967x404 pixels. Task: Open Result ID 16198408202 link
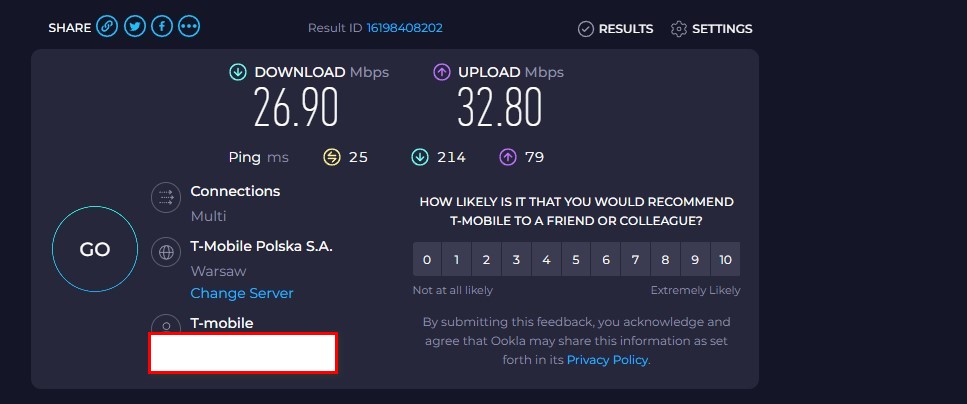tap(405, 28)
